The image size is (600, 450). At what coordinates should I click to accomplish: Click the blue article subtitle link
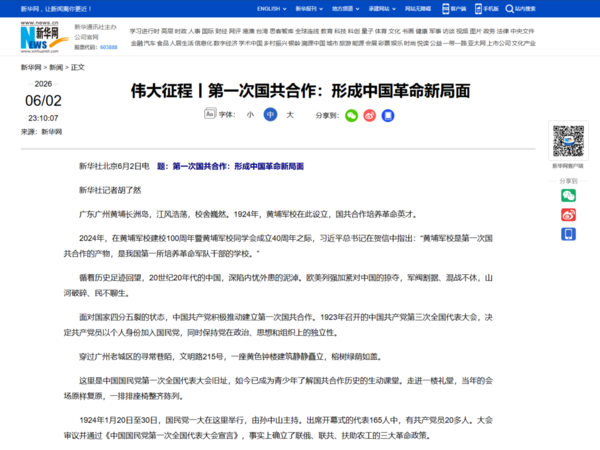[x=230, y=166]
